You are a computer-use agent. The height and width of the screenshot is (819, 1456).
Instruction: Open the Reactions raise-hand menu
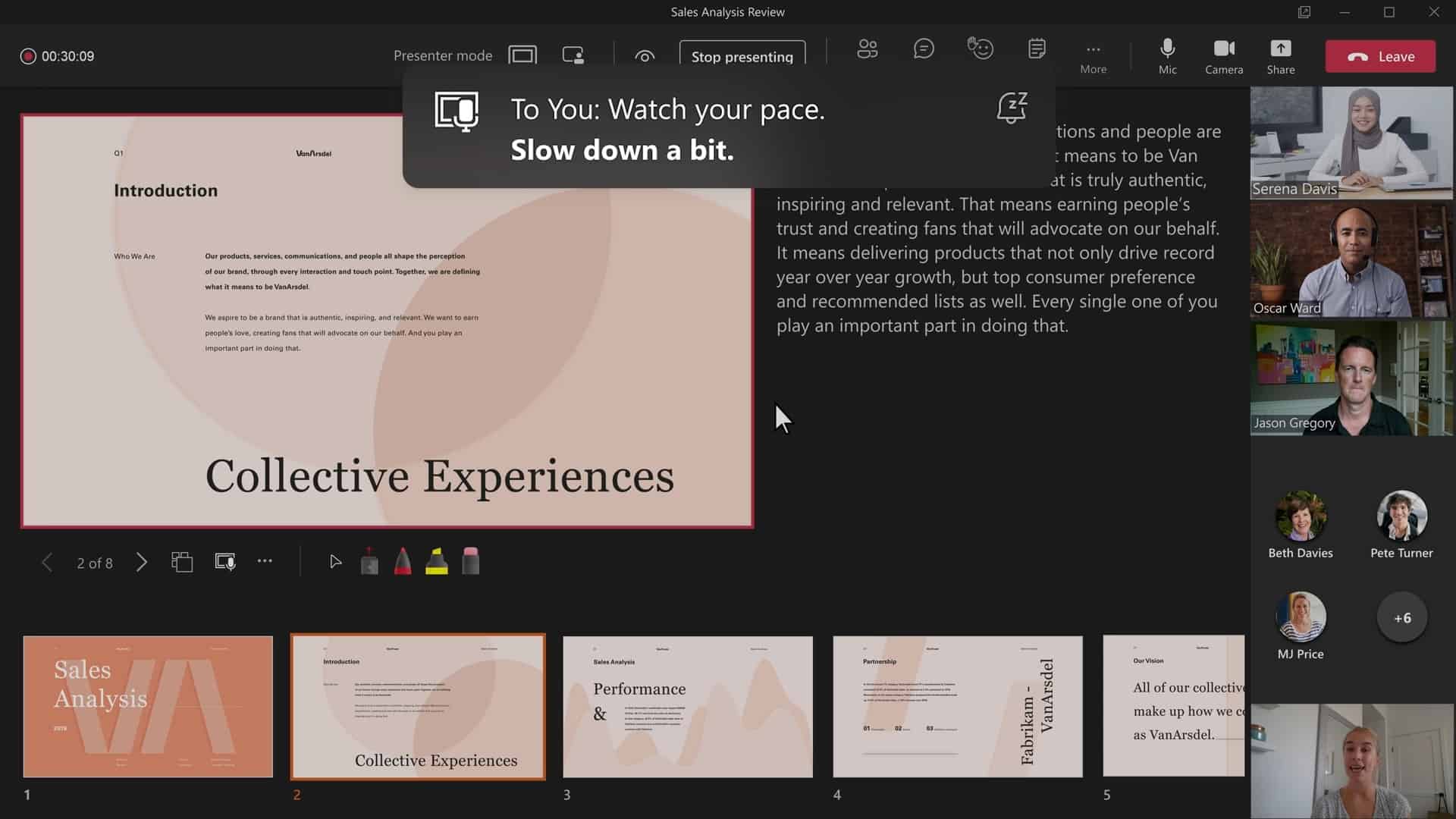click(980, 49)
